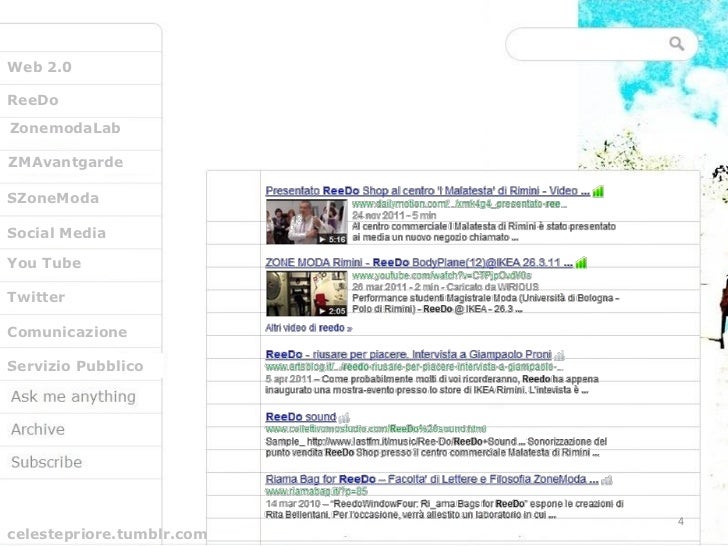The image size is (728, 546).
Task: Click the www.riamabag.it green URL
Action: [x=316, y=491]
